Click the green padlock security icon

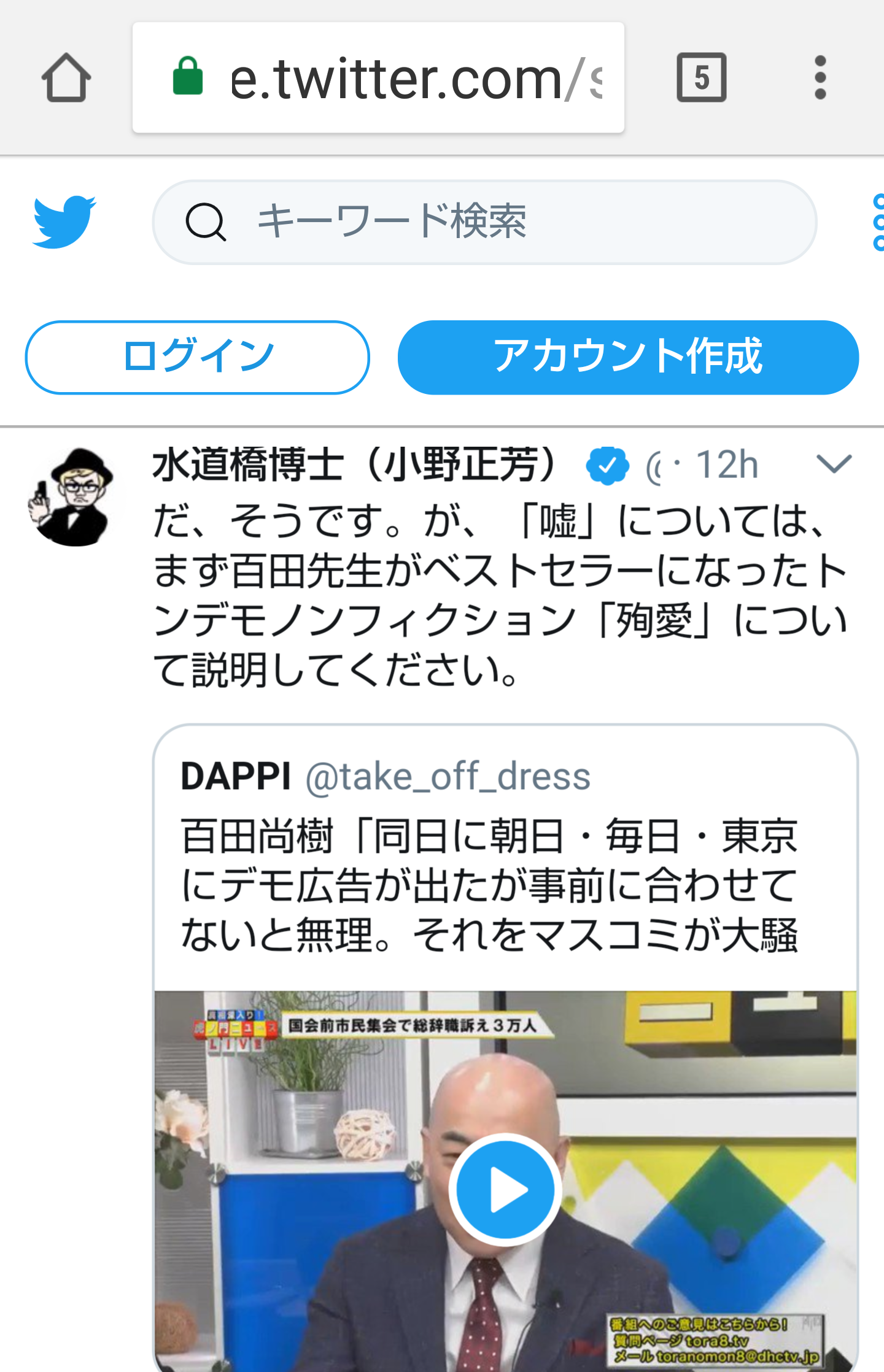pos(188,76)
